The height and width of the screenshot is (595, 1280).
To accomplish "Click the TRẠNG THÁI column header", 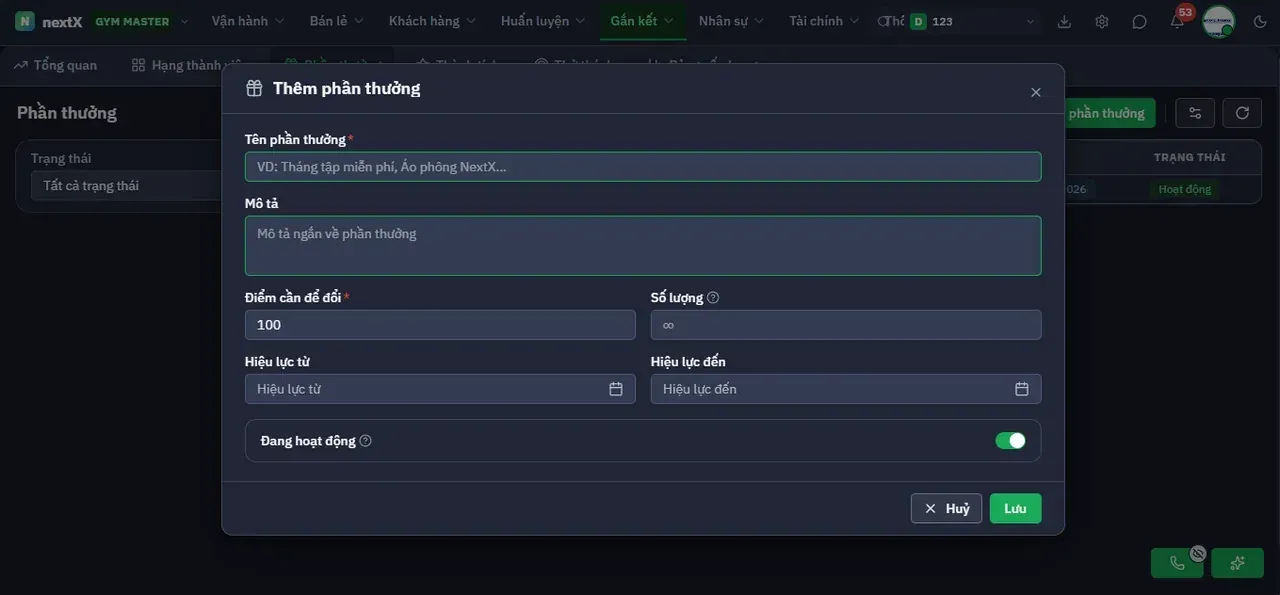I will [1189, 157].
